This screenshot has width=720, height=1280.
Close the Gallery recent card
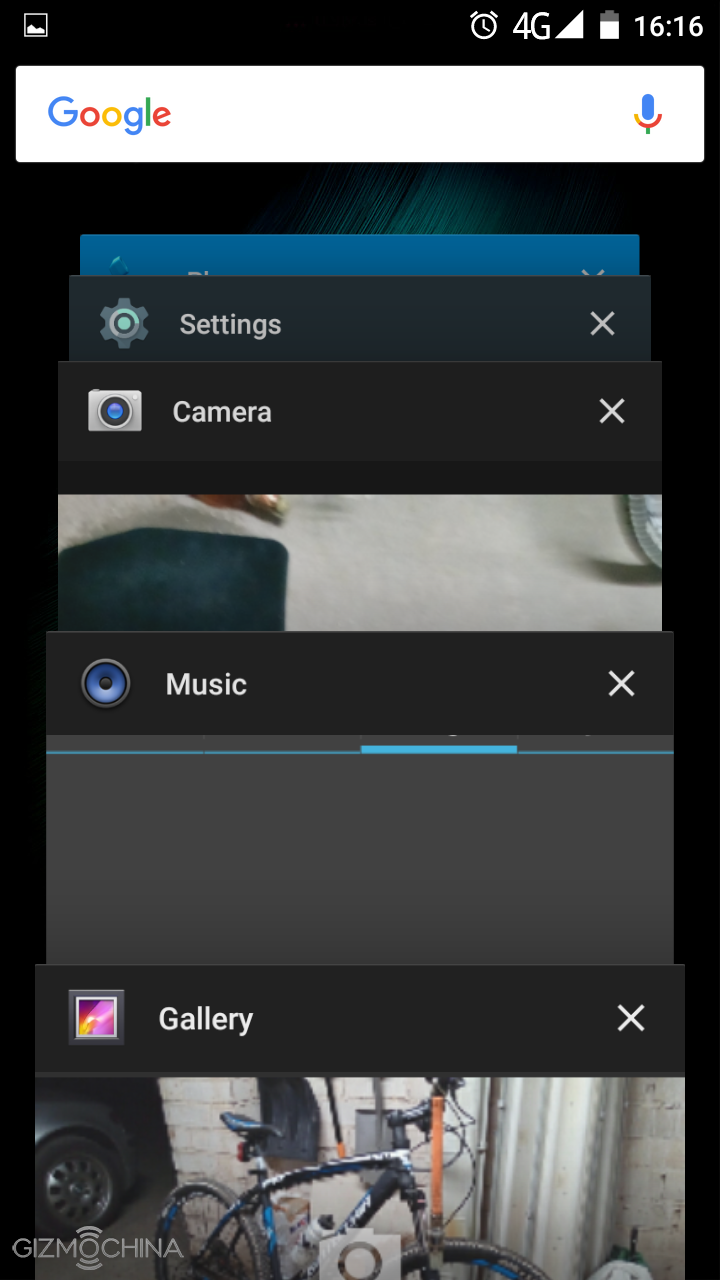(631, 1018)
